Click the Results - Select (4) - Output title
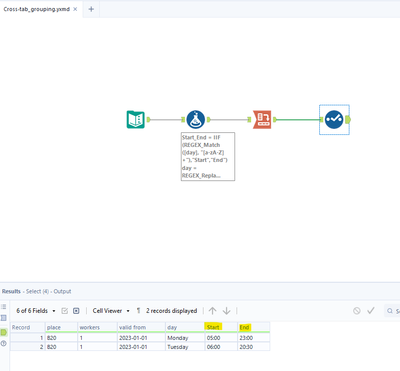 (36, 291)
